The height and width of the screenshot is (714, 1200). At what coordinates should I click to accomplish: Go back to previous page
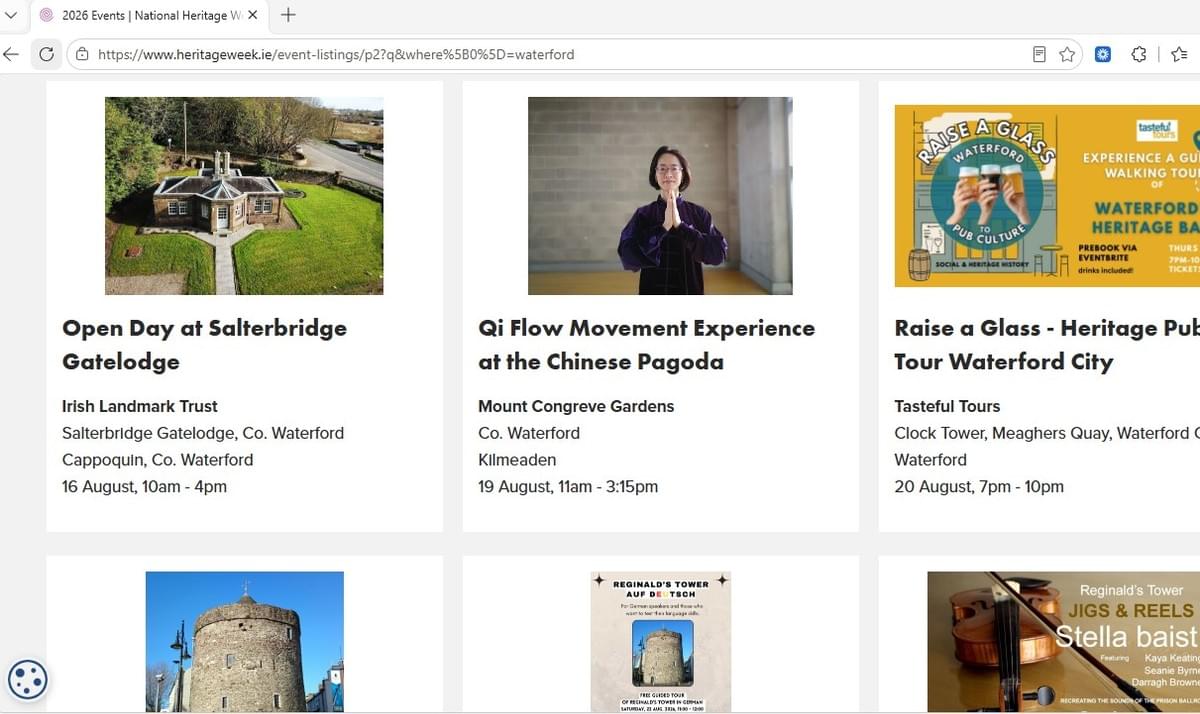tap(11, 54)
